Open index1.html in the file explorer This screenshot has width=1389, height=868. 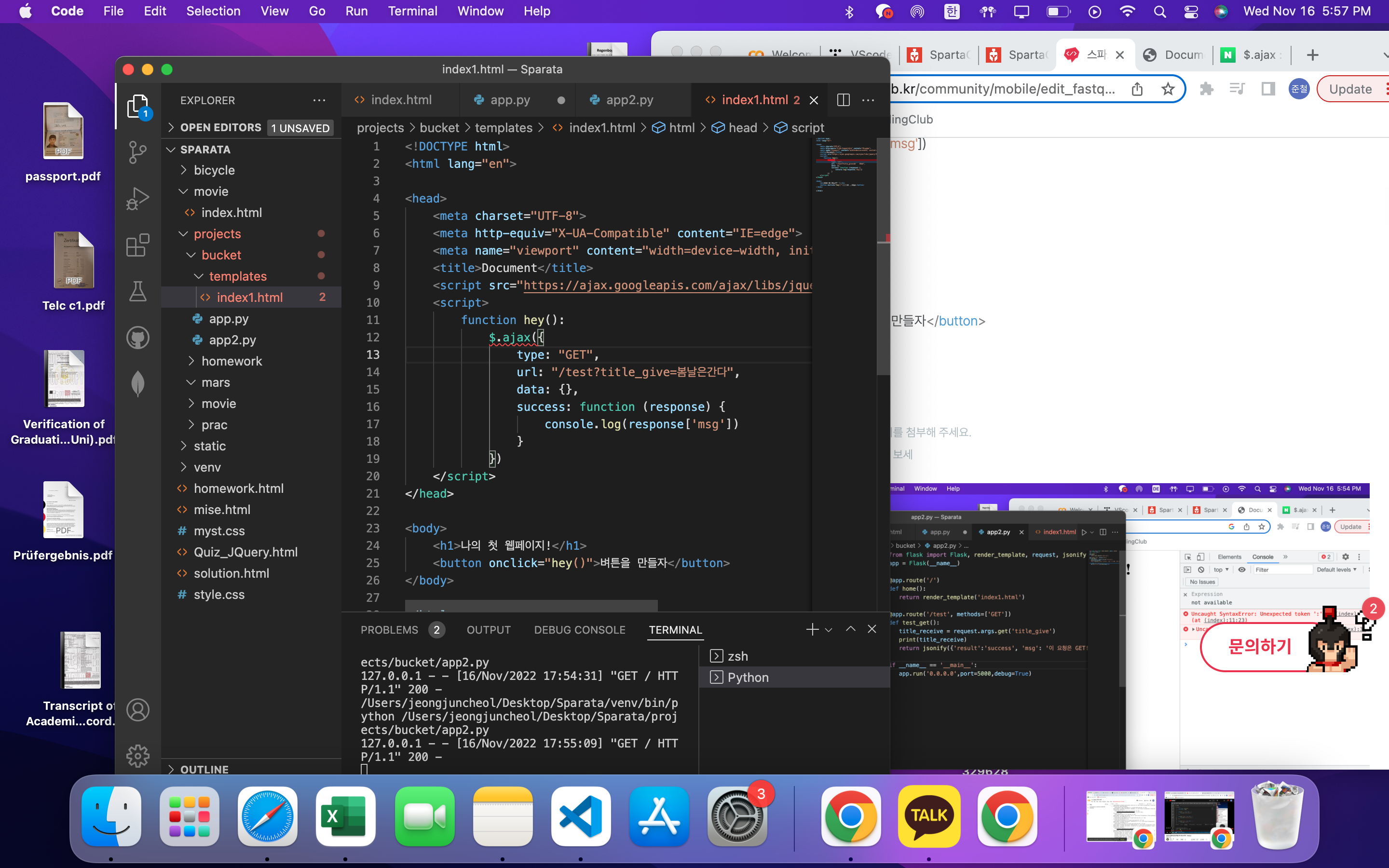click(x=251, y=298)
